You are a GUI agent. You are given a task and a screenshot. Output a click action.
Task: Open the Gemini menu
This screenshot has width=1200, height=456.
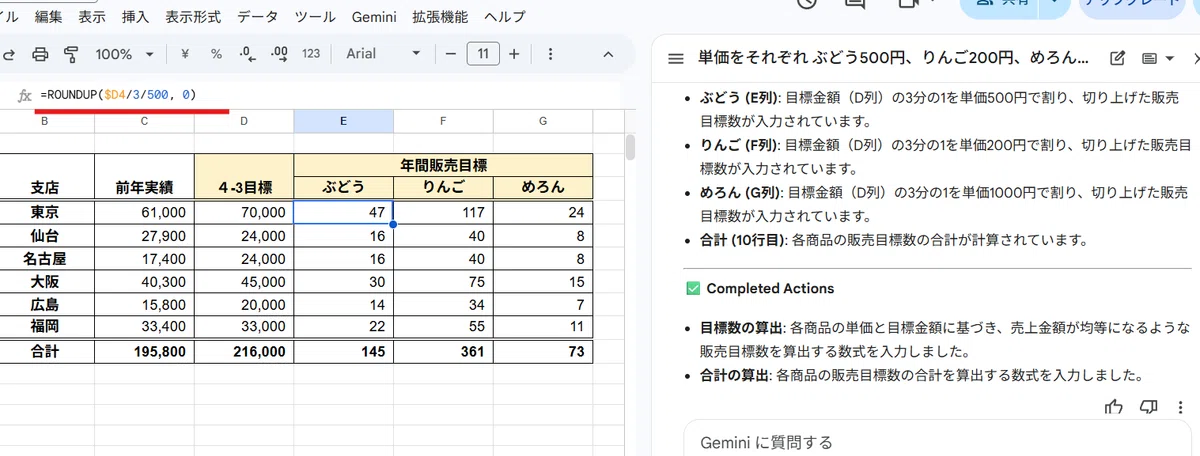(x=376, y=18)
